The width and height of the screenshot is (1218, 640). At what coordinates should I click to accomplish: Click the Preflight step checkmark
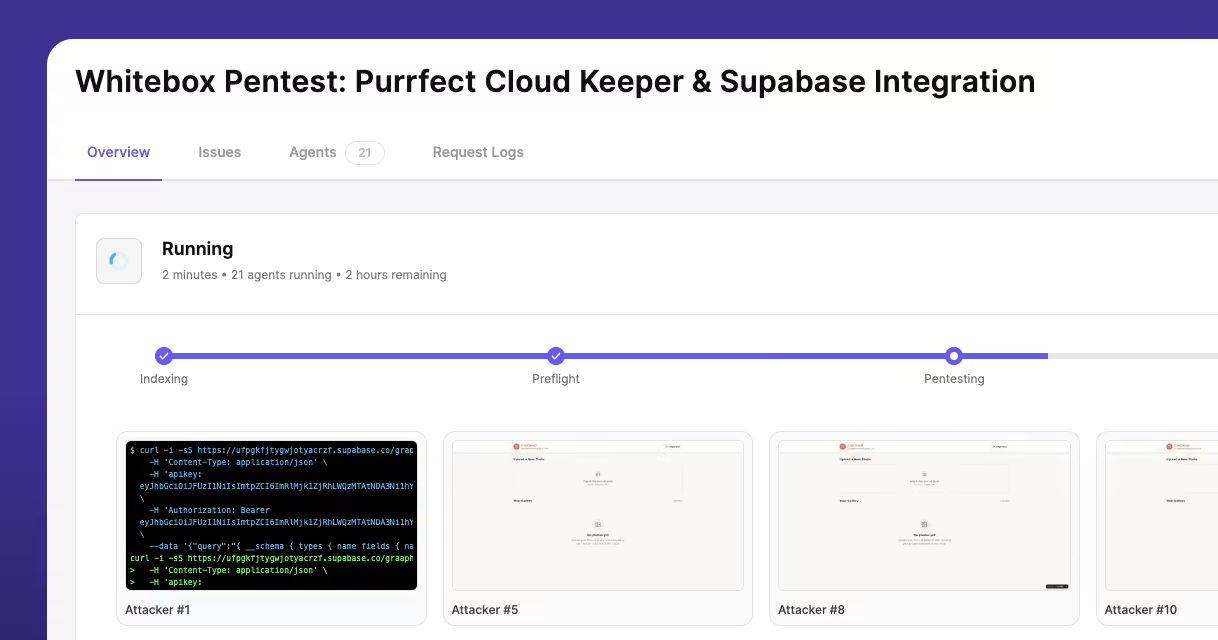tap(556, 355)
